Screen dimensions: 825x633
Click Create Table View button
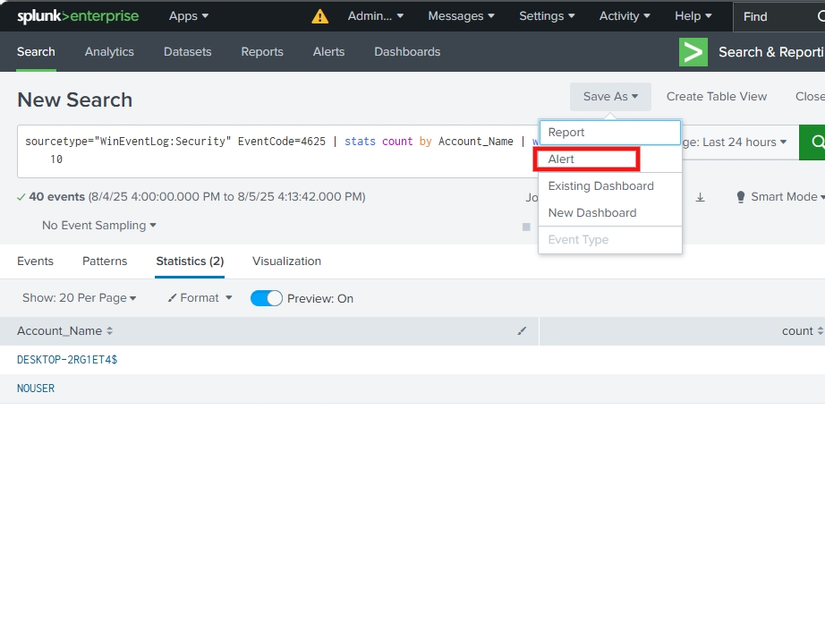coord(717,97)
